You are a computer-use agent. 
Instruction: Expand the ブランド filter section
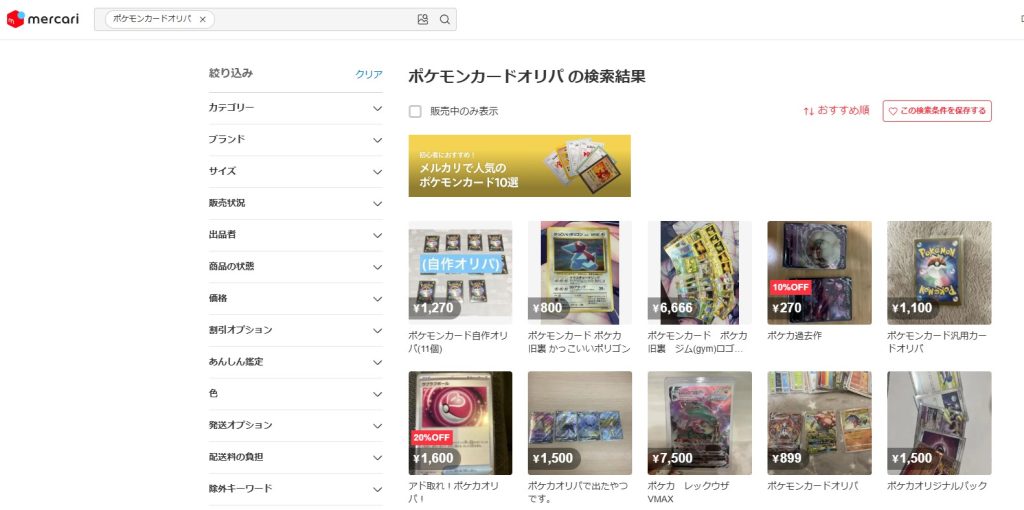coord(377,140)
